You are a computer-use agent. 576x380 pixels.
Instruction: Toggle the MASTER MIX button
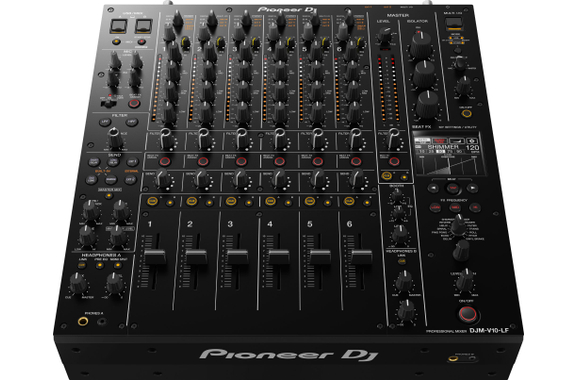pyautogui.click(x=109, y=196)
